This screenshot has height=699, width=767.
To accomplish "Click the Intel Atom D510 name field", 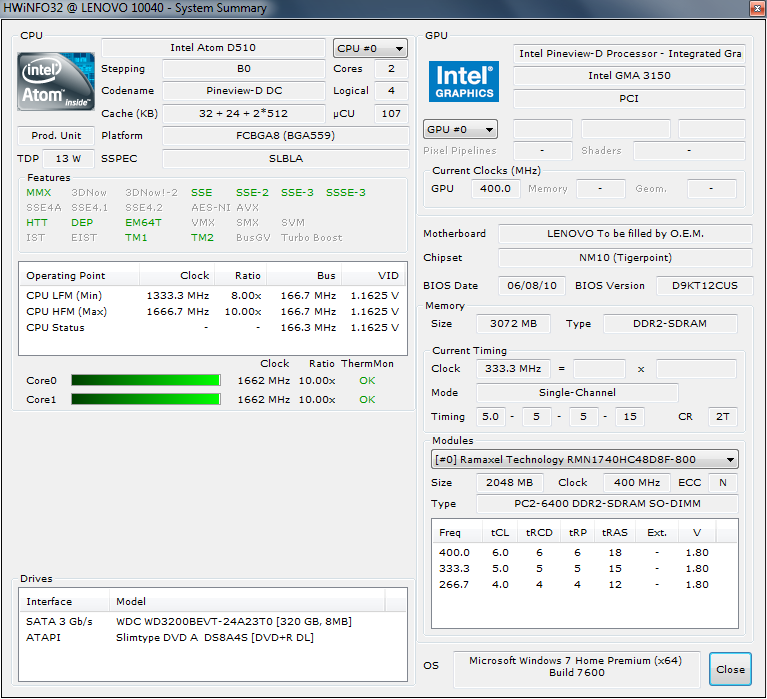I will click(x=214, y=48).
